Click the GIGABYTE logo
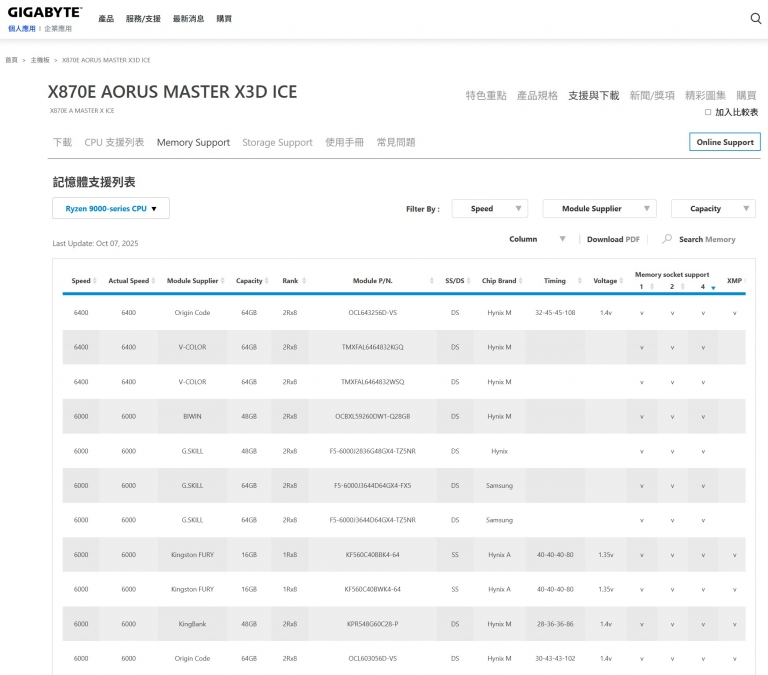This screenshot has height=675, width=768. click(45, 13)
